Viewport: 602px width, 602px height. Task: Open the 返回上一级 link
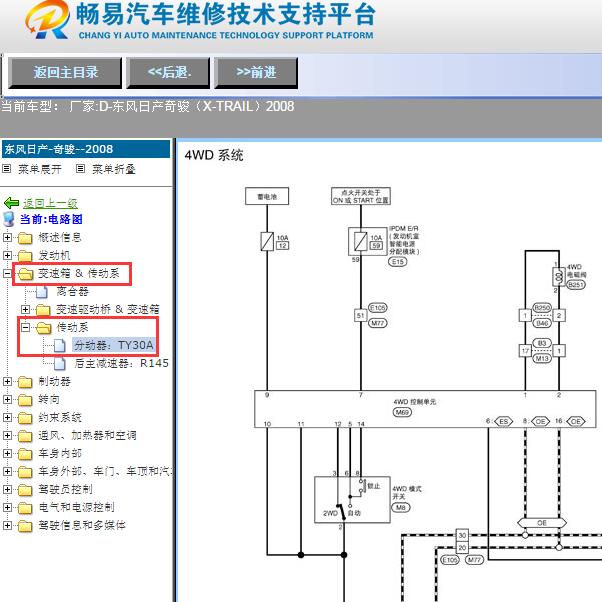[x=50, y=203]
